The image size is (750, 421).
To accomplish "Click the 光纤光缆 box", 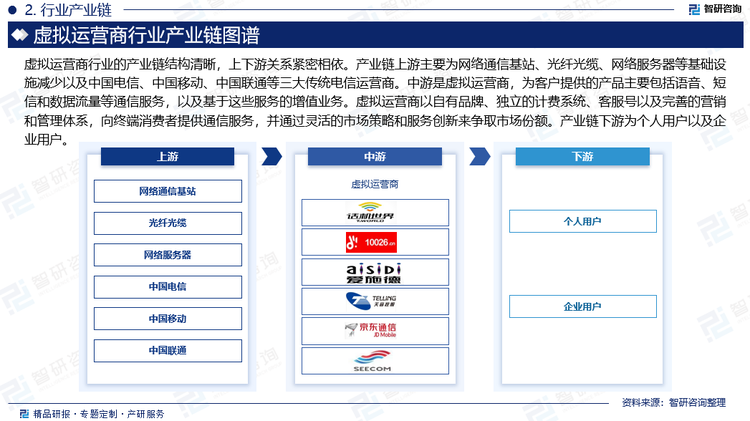I will tap(167, 223).
